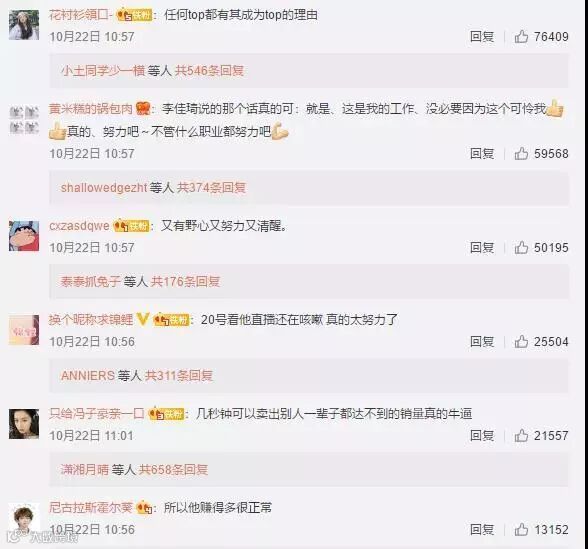Image resolution: width=588 pixels, height=549 pixels.
Task: Click the fan badge beside cxzasdqwe
Action: (x=131, y=226)
